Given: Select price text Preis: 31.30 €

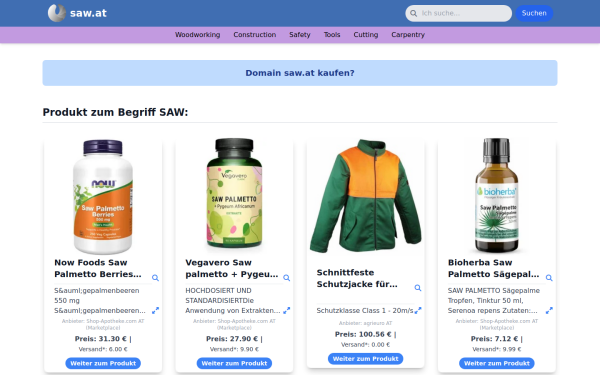Looking at the screenshot, I should pos(101,339).
